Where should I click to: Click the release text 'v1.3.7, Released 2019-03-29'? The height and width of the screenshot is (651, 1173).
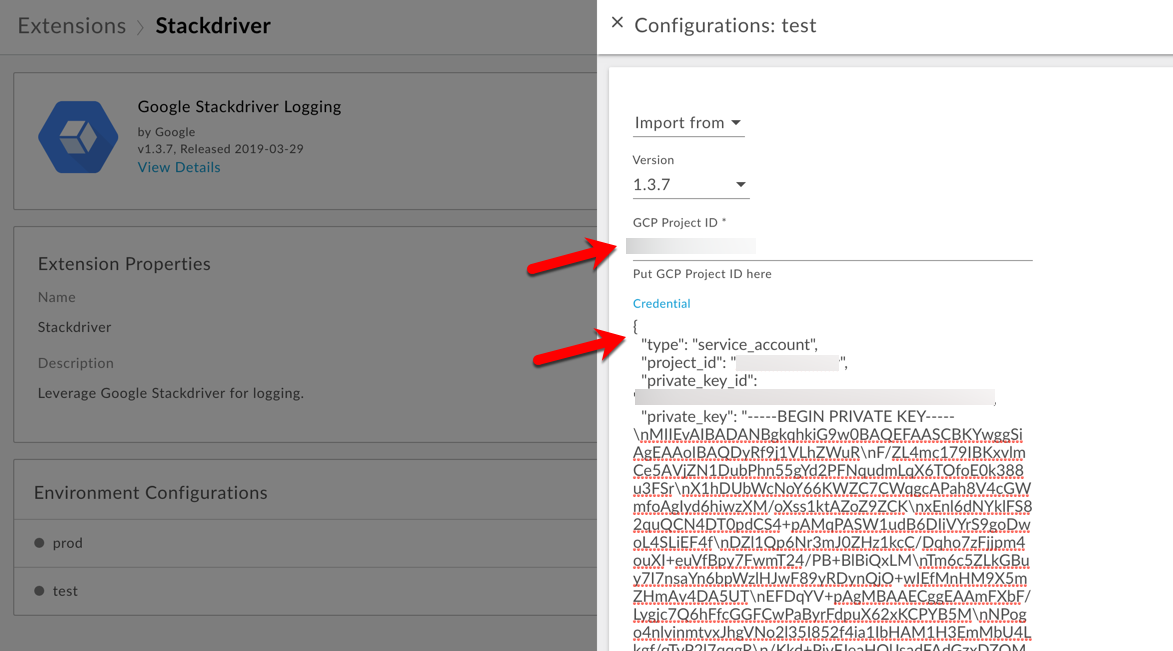pyautogui.click(x=221, y=149)
